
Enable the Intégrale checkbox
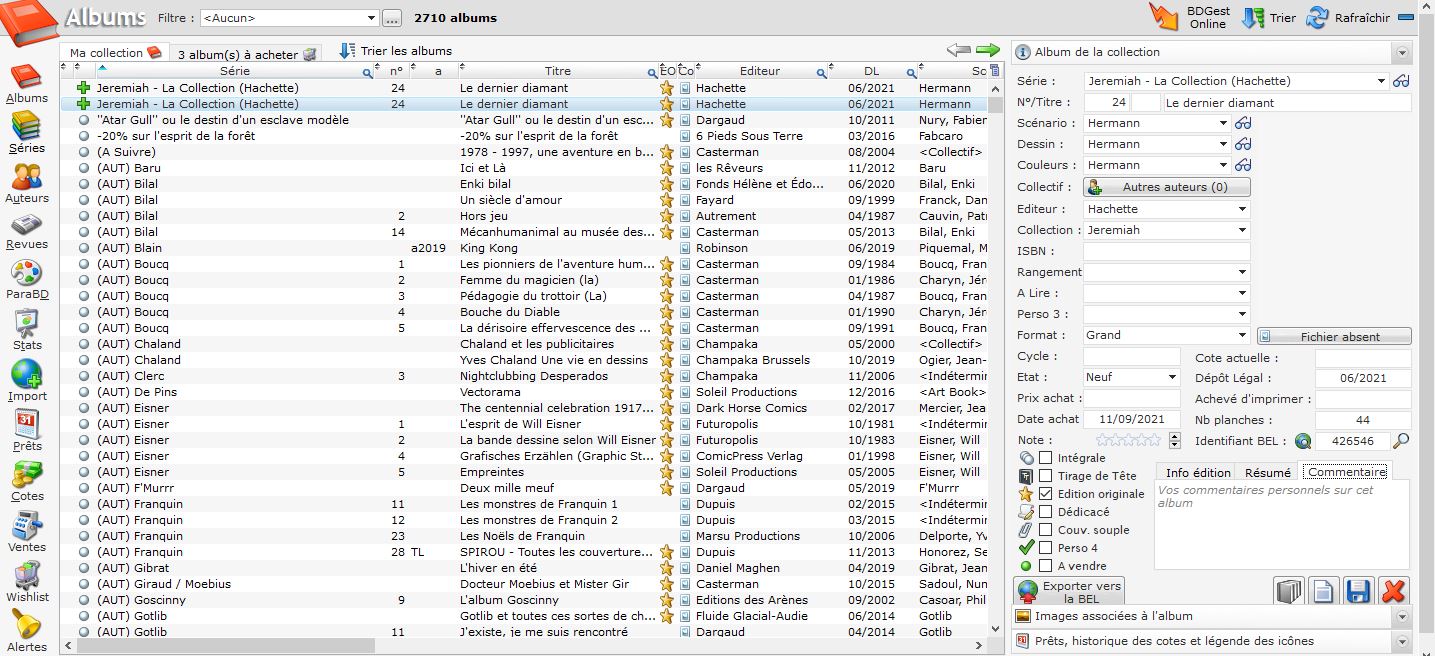pyautogui.click(x=1045, y=458)
